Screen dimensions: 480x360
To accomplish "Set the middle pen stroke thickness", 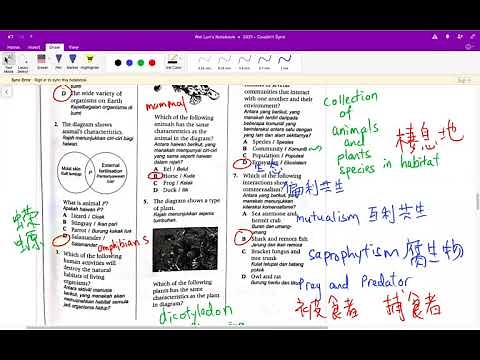I will (x=244, y=62).
